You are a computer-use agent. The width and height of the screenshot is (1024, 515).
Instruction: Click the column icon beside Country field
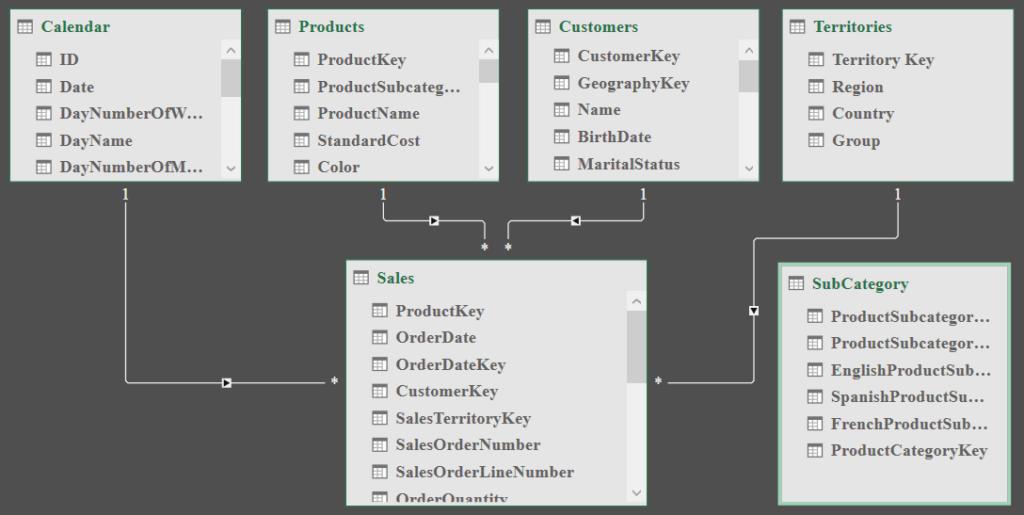pos(815,114)
